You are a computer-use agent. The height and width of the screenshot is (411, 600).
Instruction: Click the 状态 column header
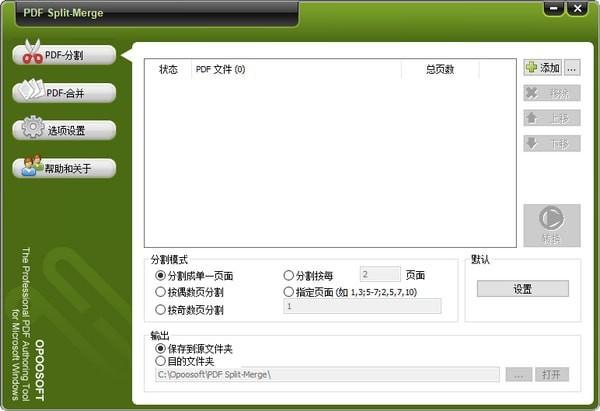coord(168,69)
